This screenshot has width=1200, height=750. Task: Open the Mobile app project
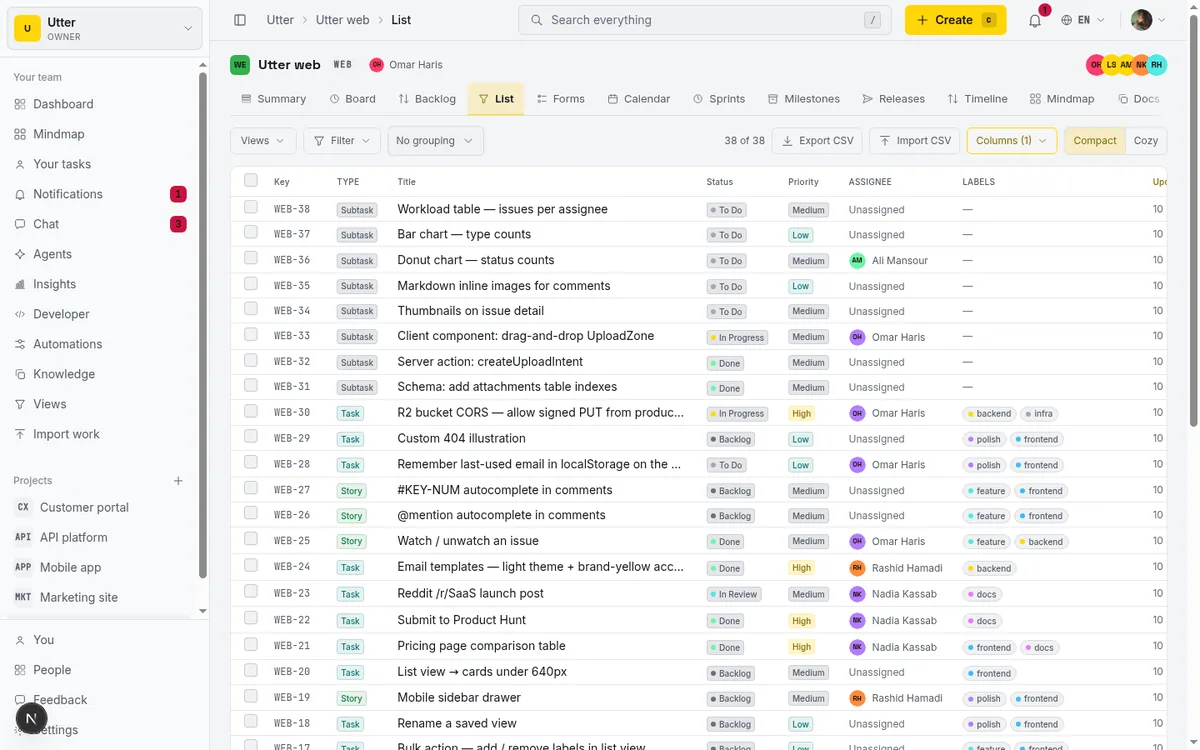[104, 567]
